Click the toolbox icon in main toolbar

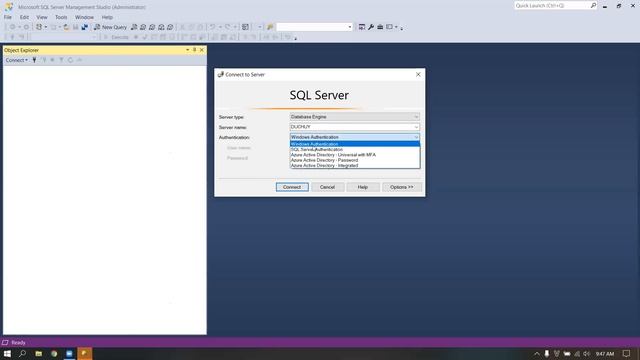pos(380,27)
